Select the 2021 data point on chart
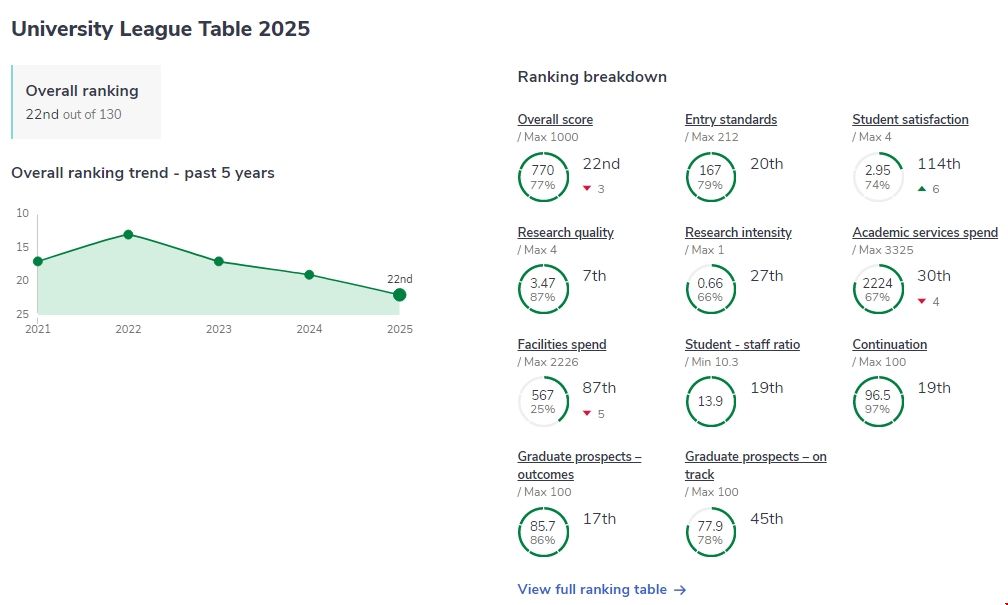The image size is (1008, 605). pos(38,261)
